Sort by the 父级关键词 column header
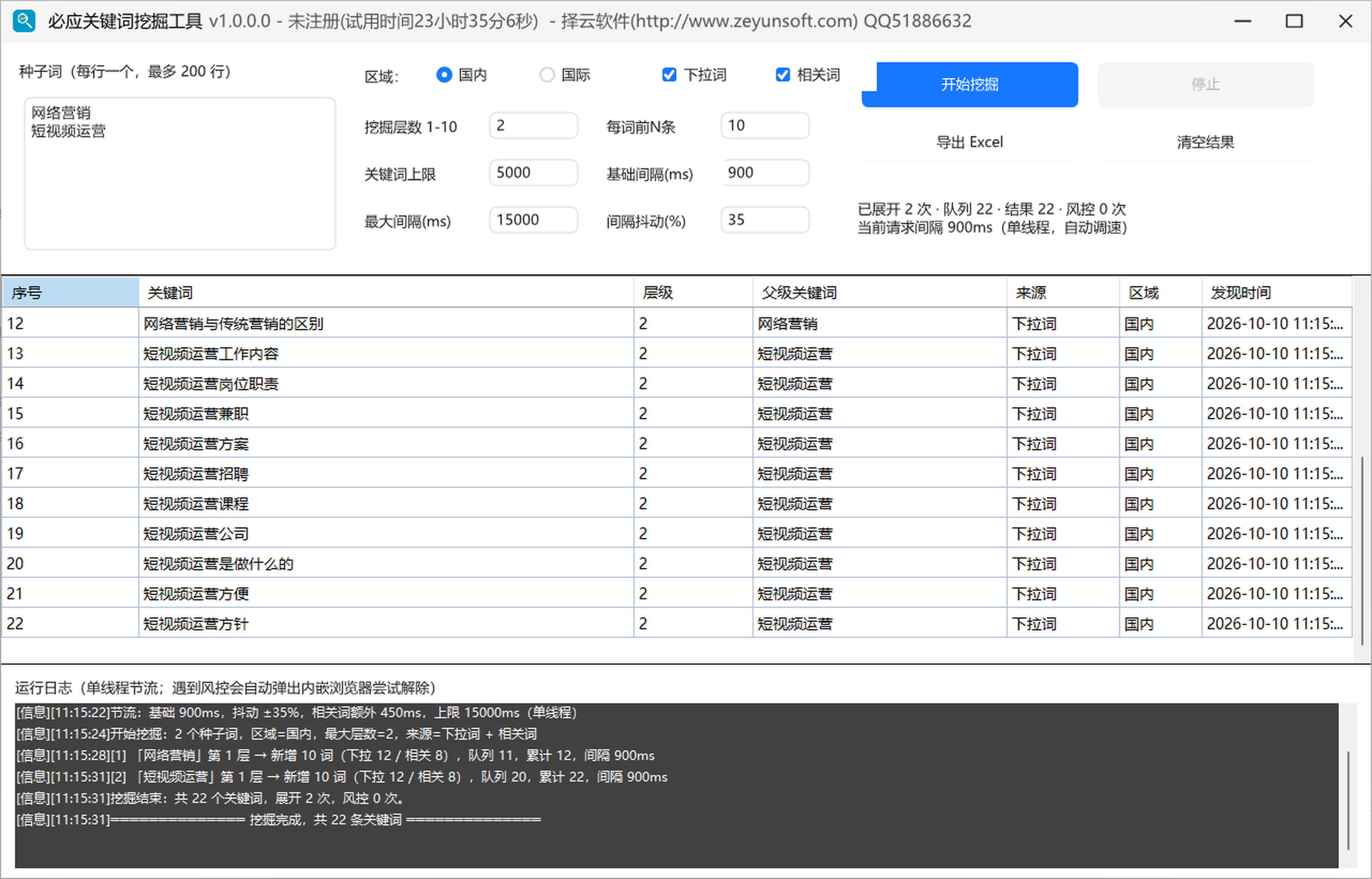Image resolution: width=1372 pixels, height=879 pixels. (879, 293)
